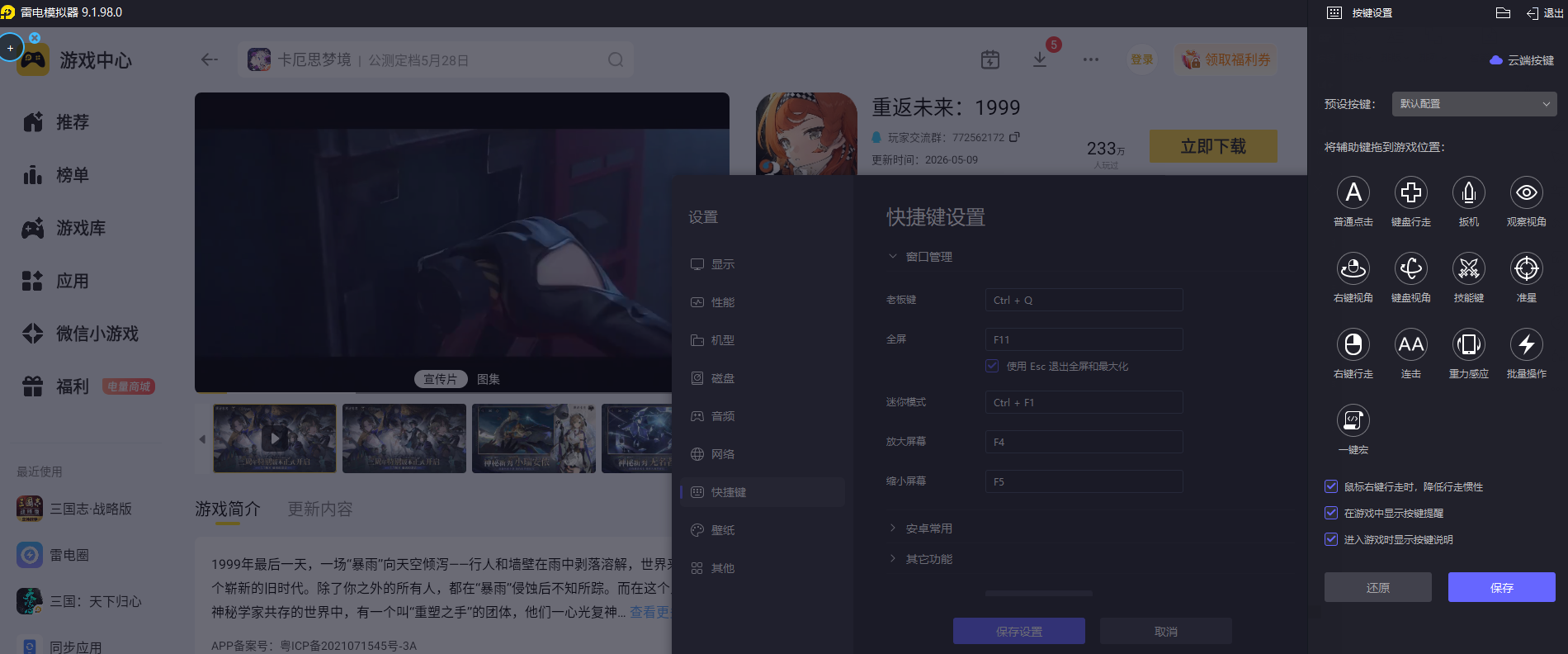Select 快捷键 settings category
Image resolution: width=1568 pixels, height=654 pixels.
click(762, 492)
